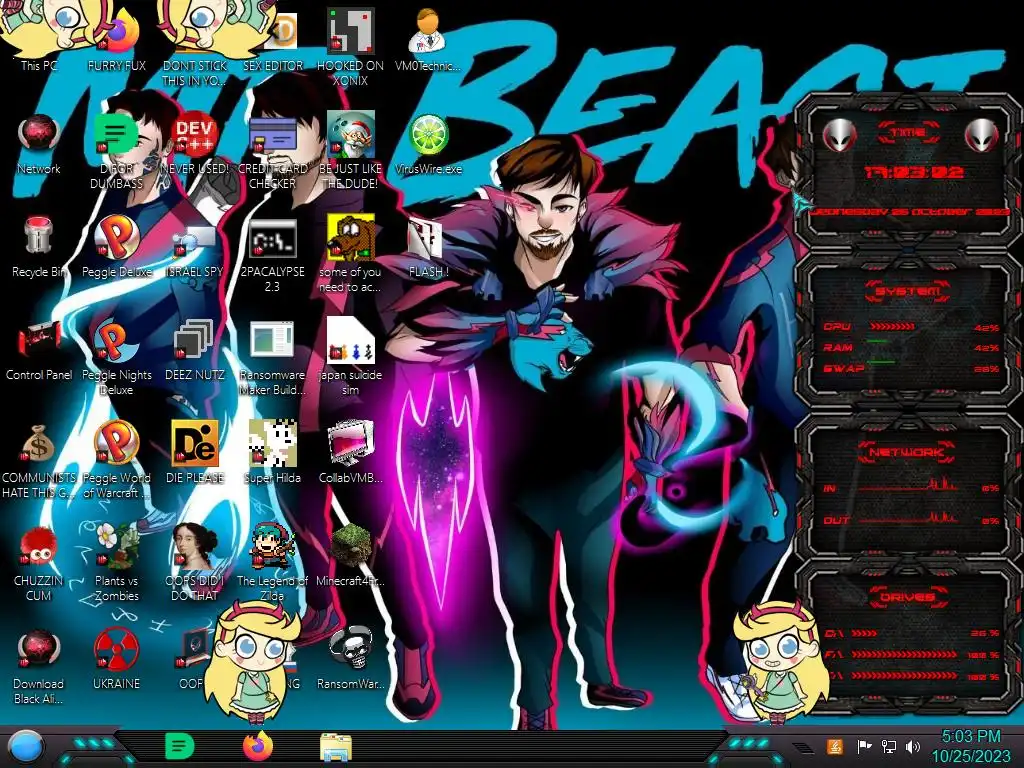The height and width of the screenshot is (768, 1024).
Task: Select the Minecraft4Fr... block icon
Action: [x=350, y=556]
